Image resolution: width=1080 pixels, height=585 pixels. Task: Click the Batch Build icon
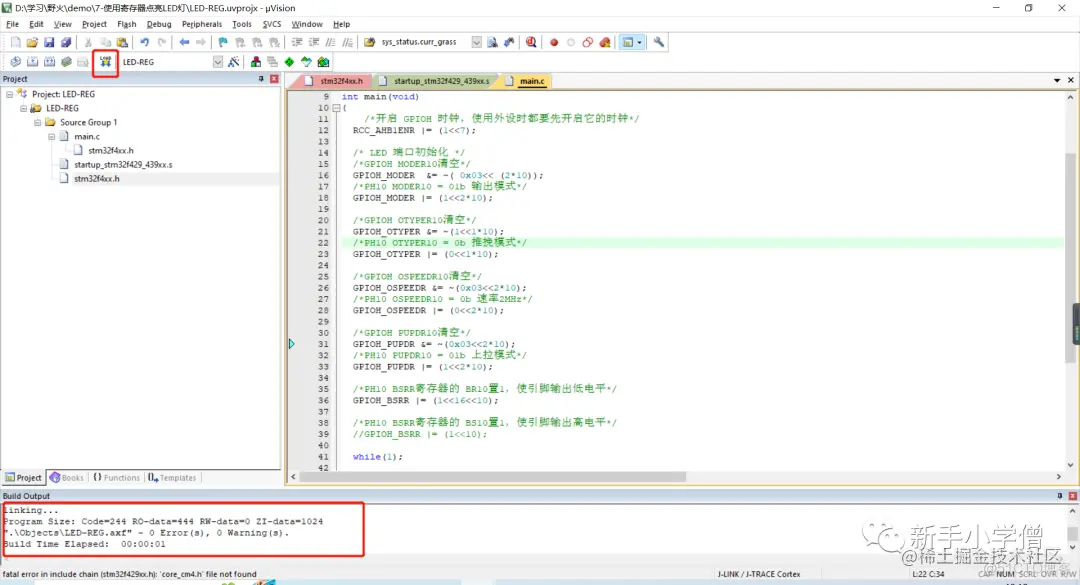(66, 61)
